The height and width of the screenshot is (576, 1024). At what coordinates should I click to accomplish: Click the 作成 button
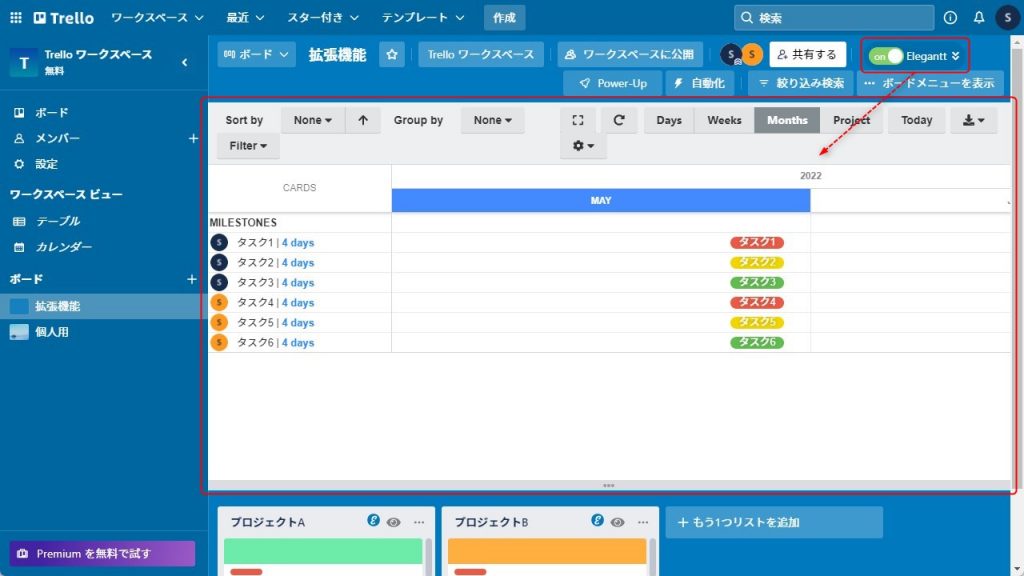[x=504, y=18]
